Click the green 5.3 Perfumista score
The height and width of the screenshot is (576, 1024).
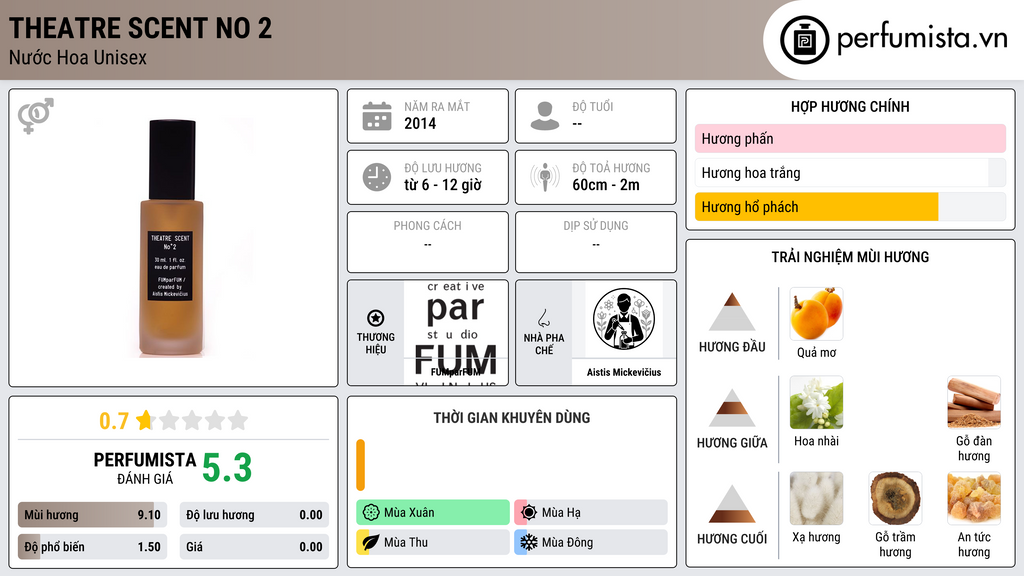pos(227,468)
